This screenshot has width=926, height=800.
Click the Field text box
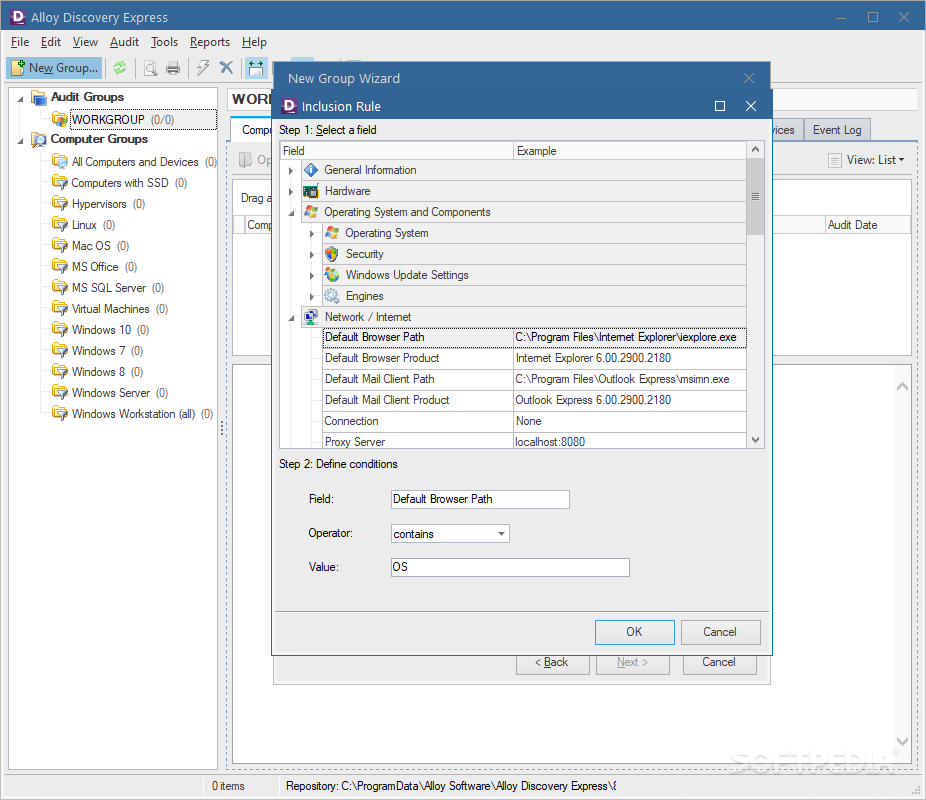pos(480,499)
